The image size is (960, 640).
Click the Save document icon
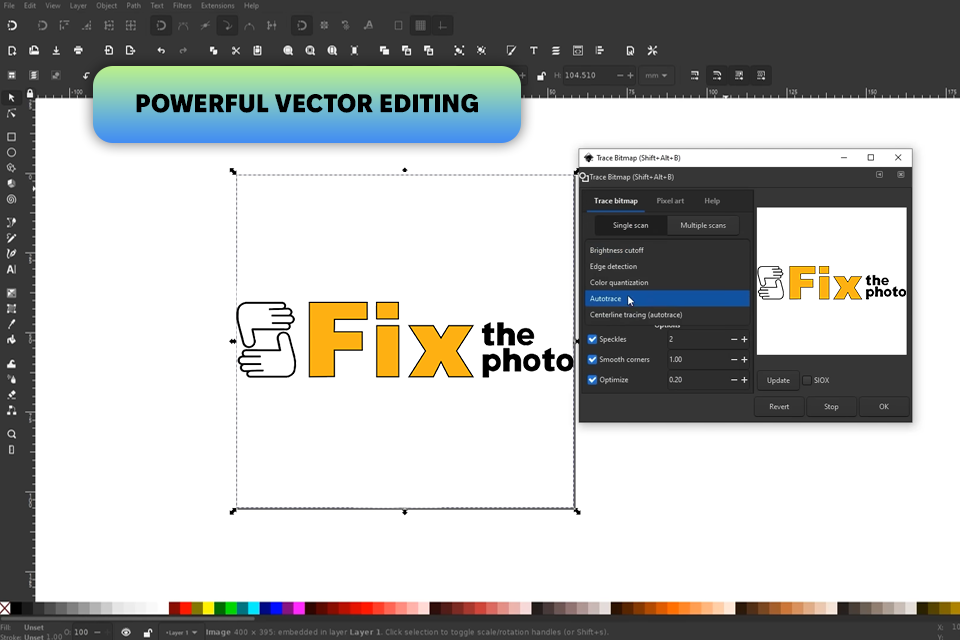pyautogui.click(x=56, y=50)
